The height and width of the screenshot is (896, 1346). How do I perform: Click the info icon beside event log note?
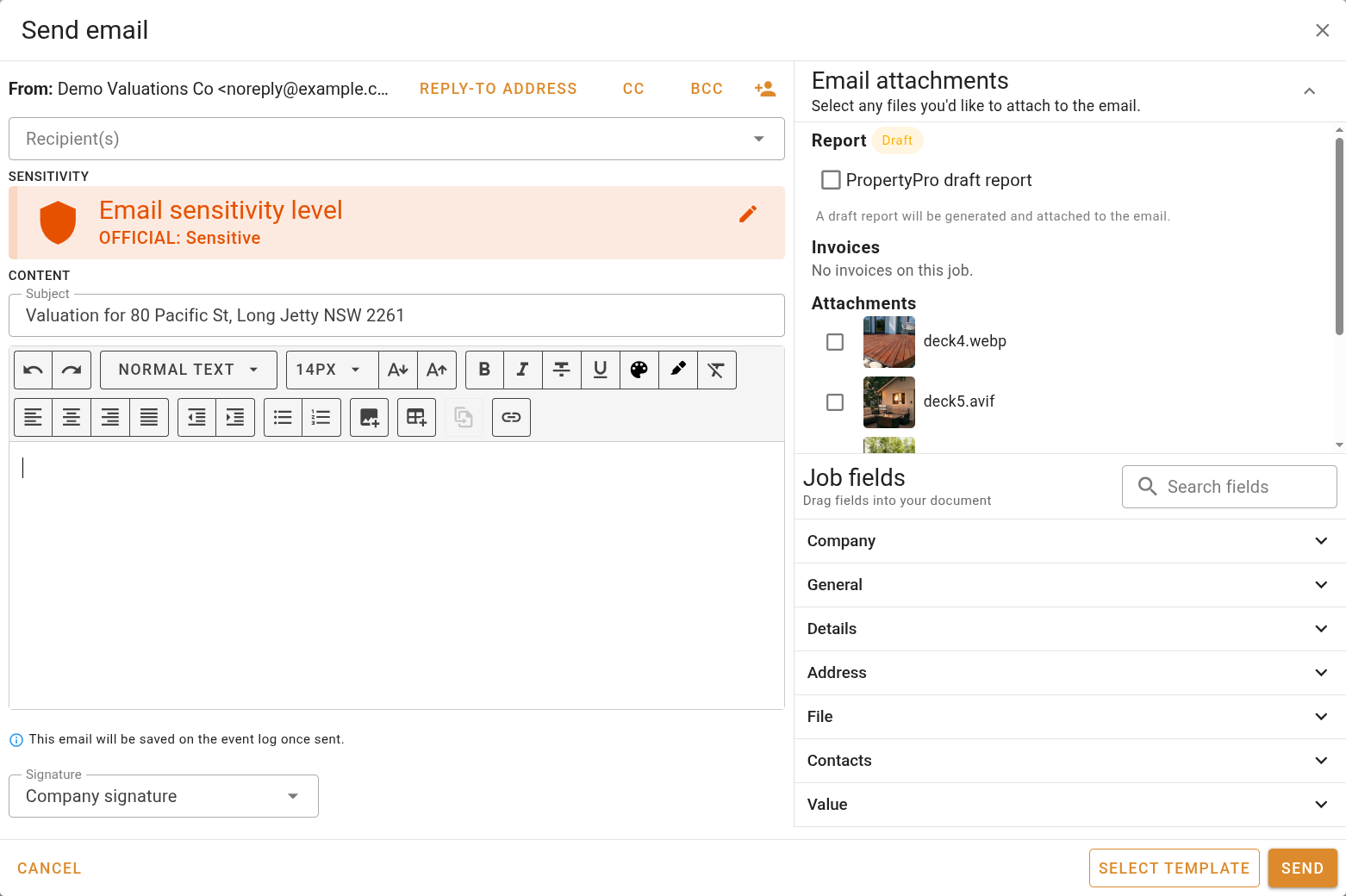tap(16, 740)
